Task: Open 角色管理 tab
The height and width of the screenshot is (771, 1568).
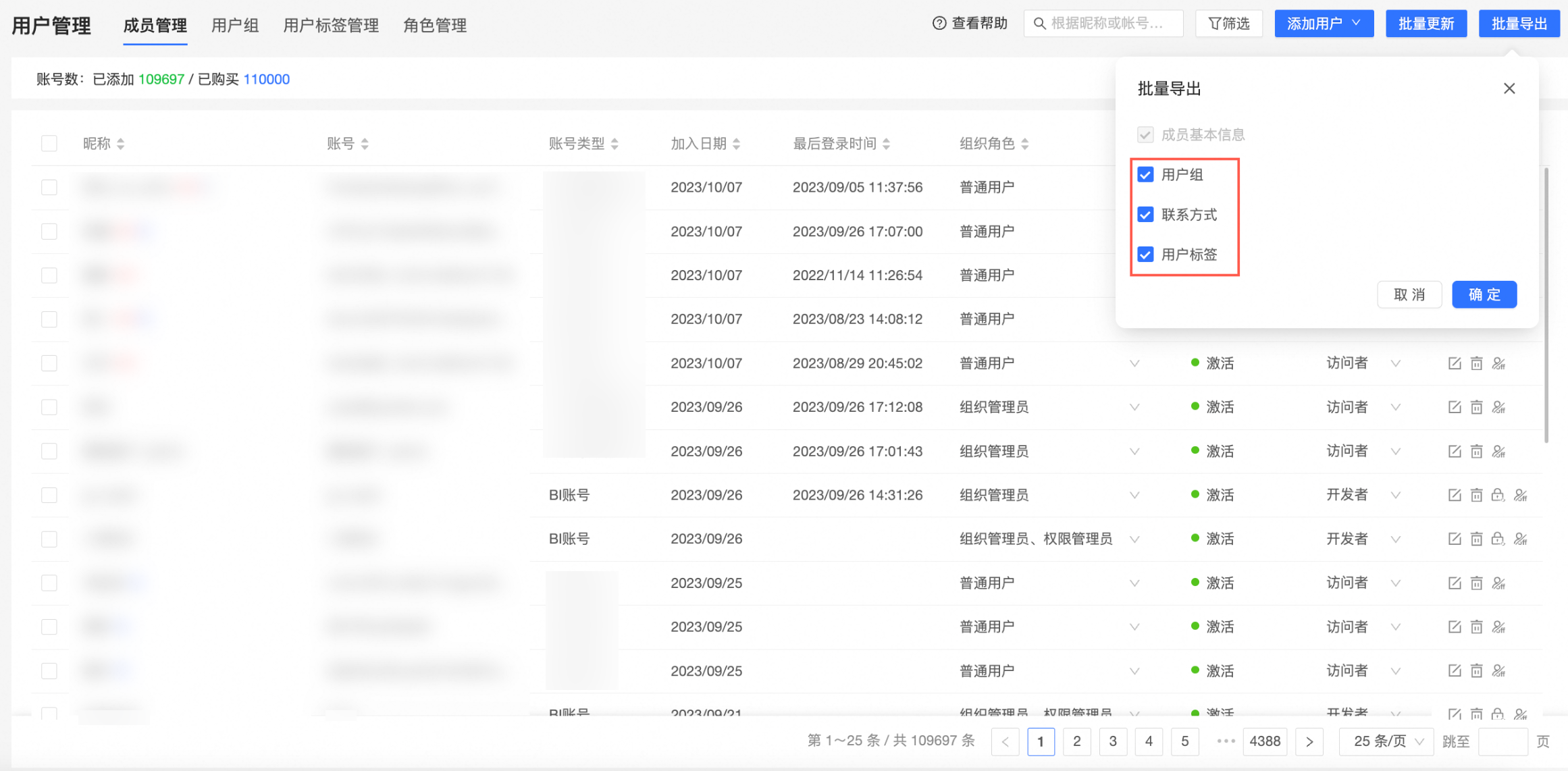Action: [x=435, y=26]
